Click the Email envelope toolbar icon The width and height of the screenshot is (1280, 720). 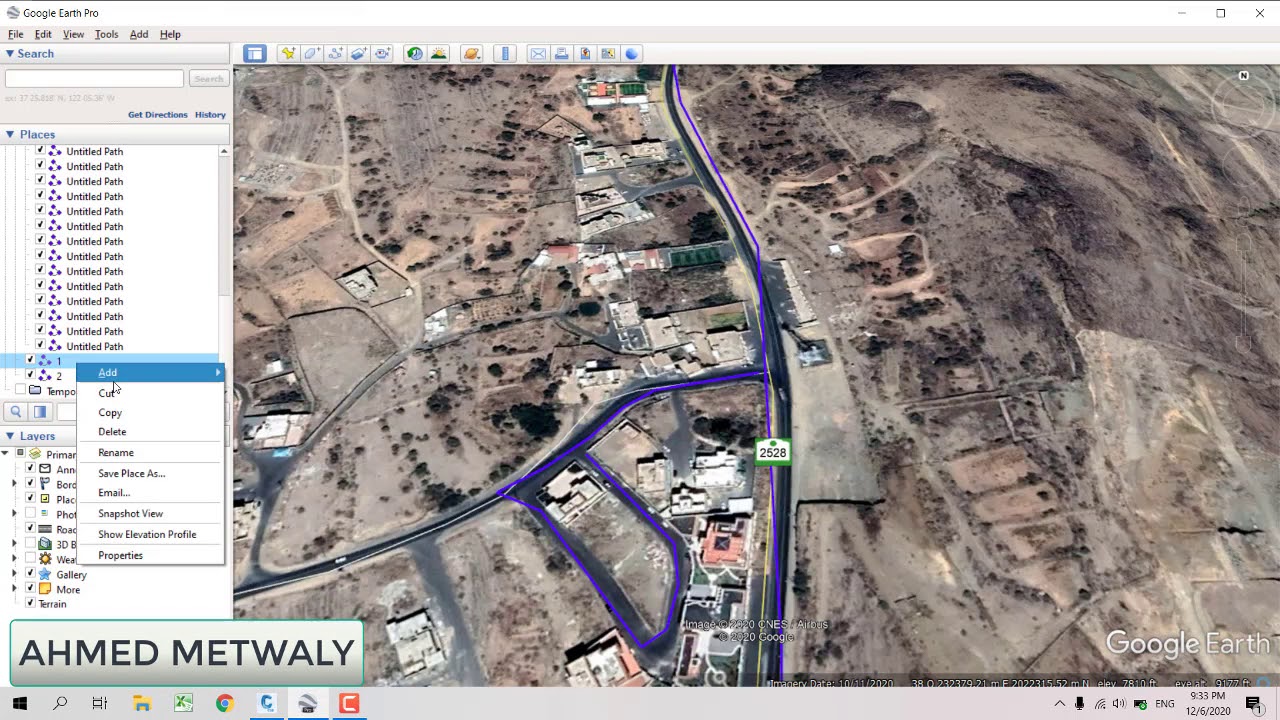[538, 54]
